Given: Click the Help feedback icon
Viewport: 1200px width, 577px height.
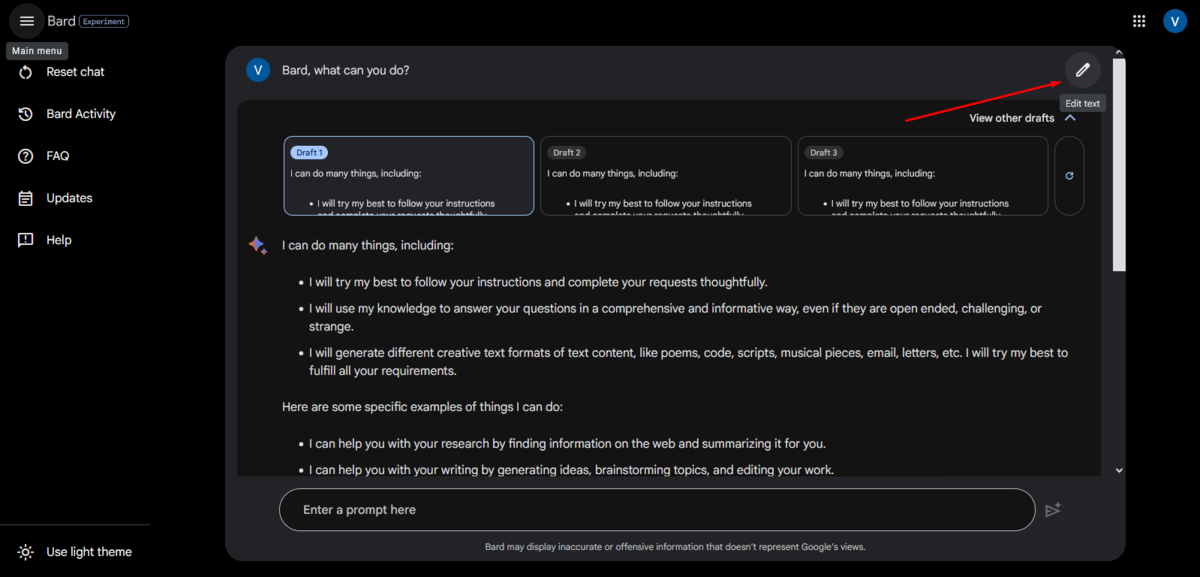Looking at the screenshot, I should (x=26, y=240).
